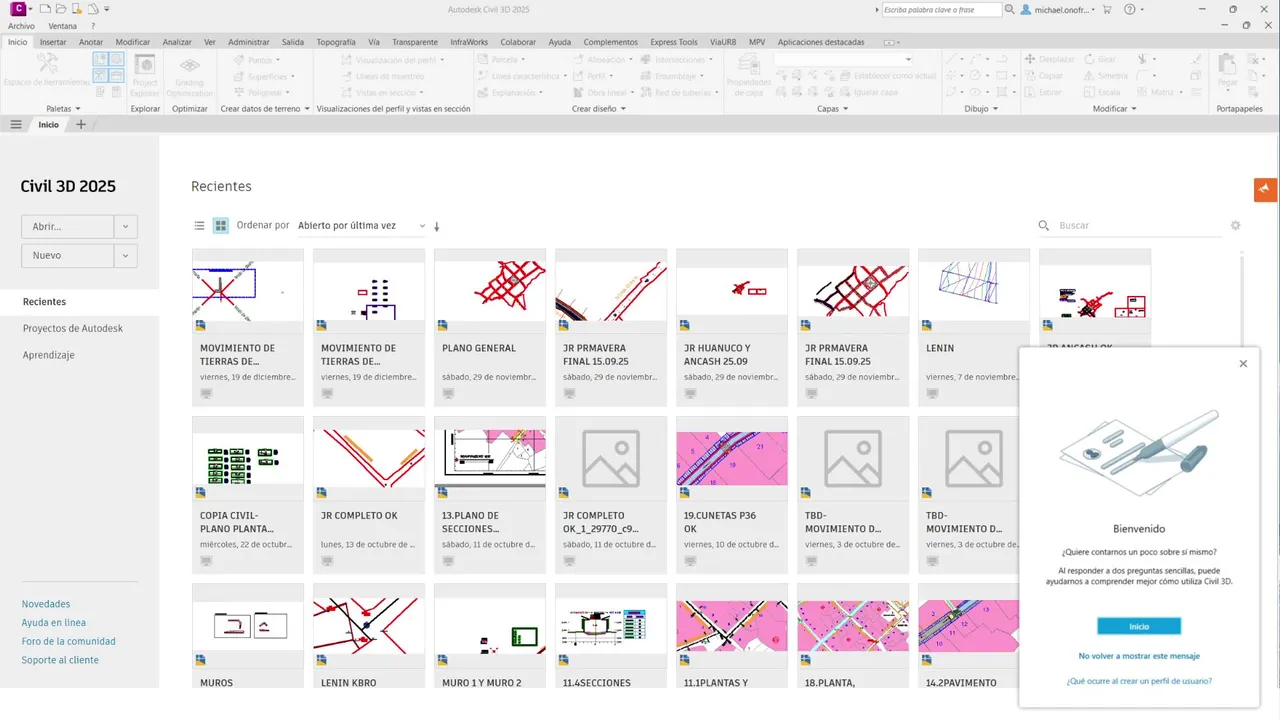Open the COPIA CIVIL-PLANO PLANTA thumbnail
Screen dimensions: 1280x720
pyautogui.click(x=248, y=458)
